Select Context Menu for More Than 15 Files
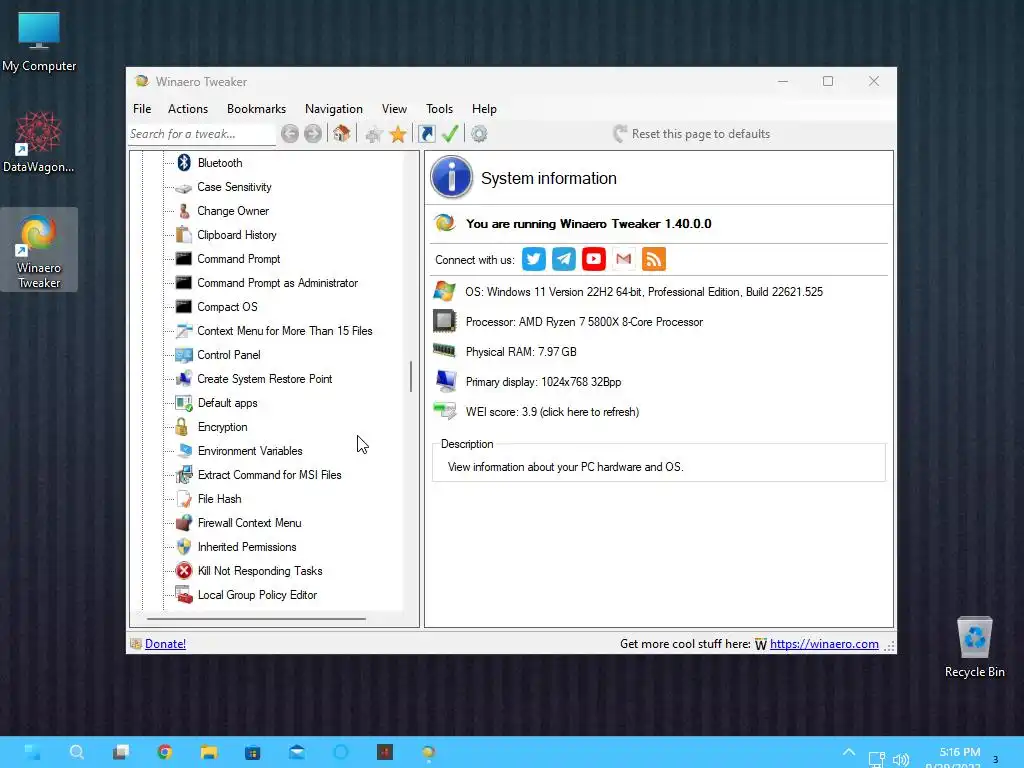 click(x=285, y=331)
